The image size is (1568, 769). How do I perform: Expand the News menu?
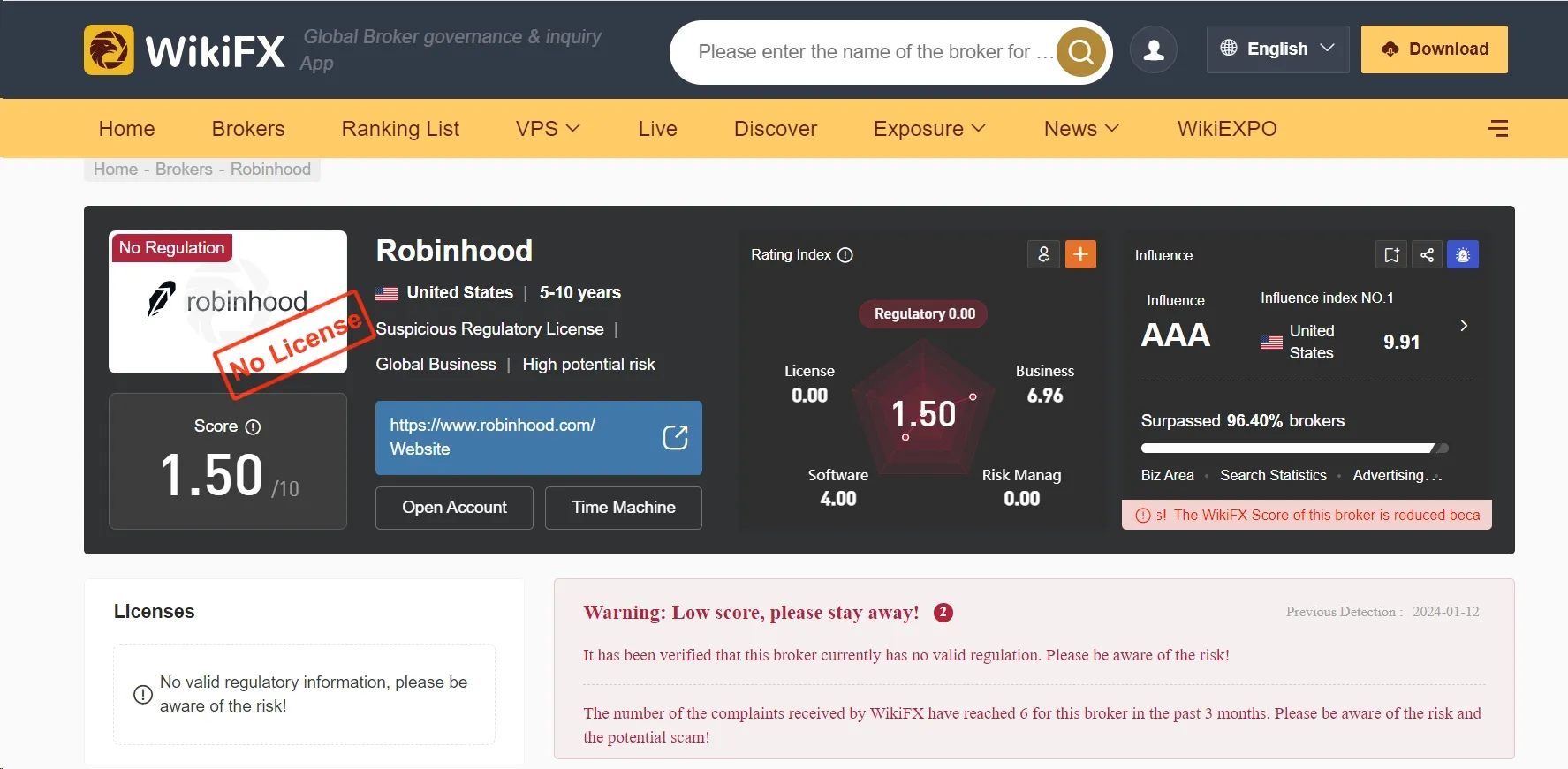(x=1081, y=129)
